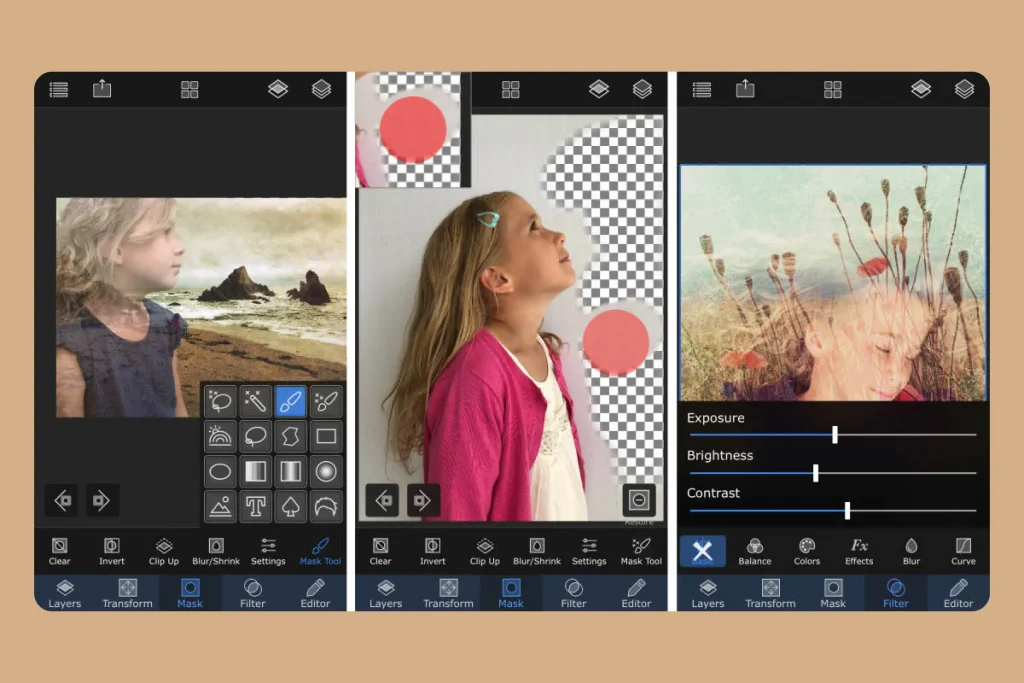Choose the spade shape mask tool
The height and width of the screenshot is (683, 1024).
(x=290, y=506)
